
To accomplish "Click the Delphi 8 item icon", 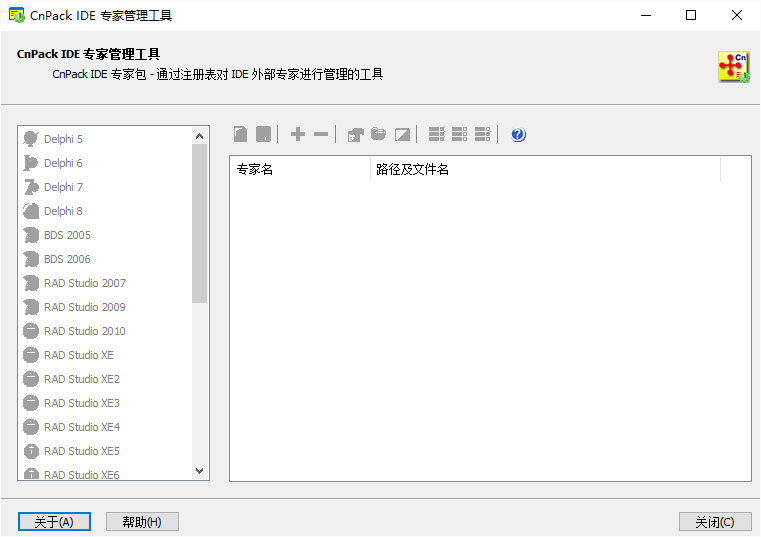I will 31,211.
